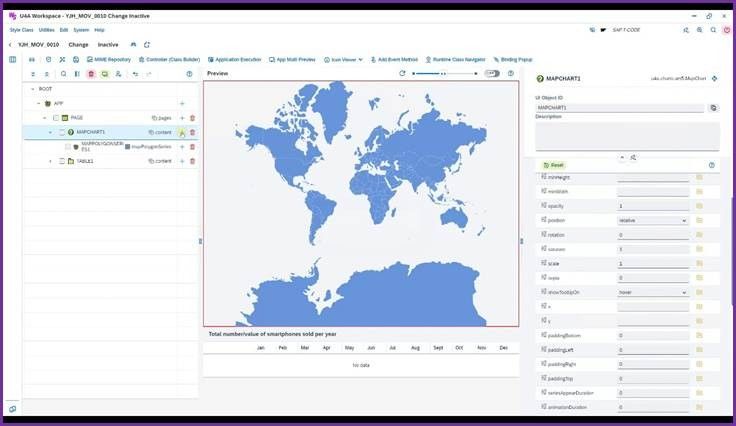Image resolution: width=736 pixels, height=426 pixels.
Task: Expand the TABLE1 tree node
Action: pyautogui.click(x=50, y=161)
